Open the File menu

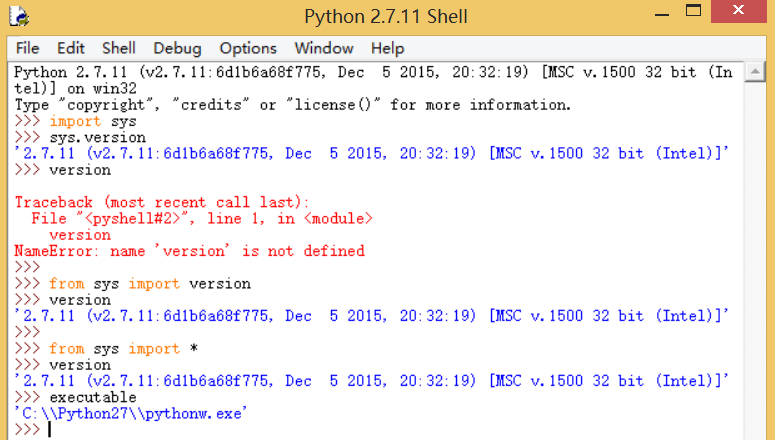pyautogui.click(x=27, y=48)
